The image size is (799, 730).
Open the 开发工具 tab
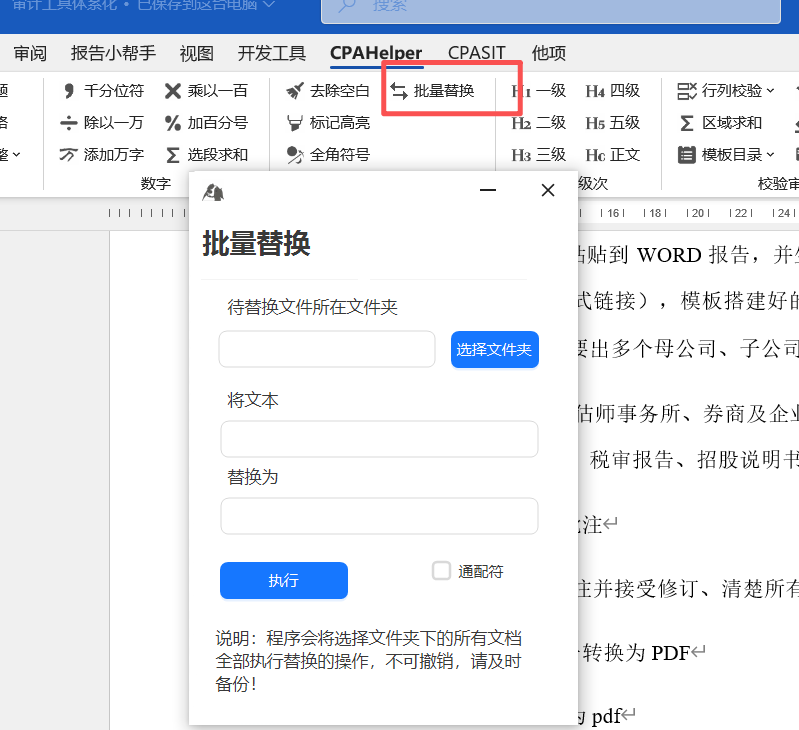tap(272, 53)
